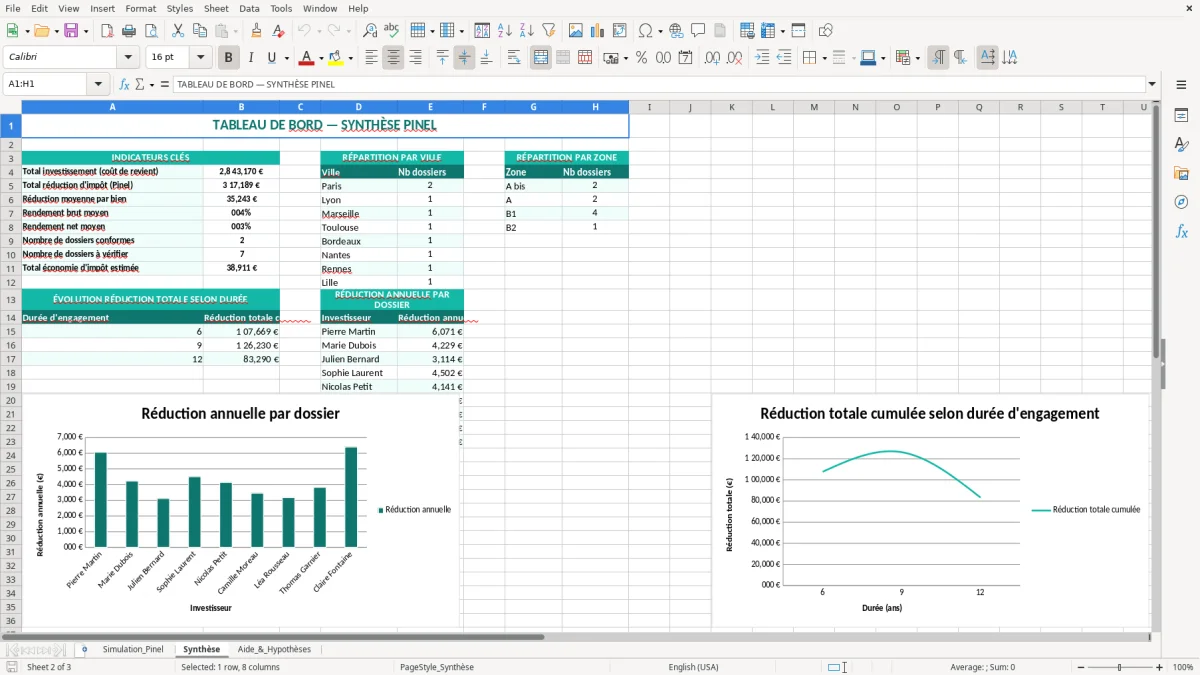
Task: Run the spelling check (abc icon)
Action: [x=392, y=31]
